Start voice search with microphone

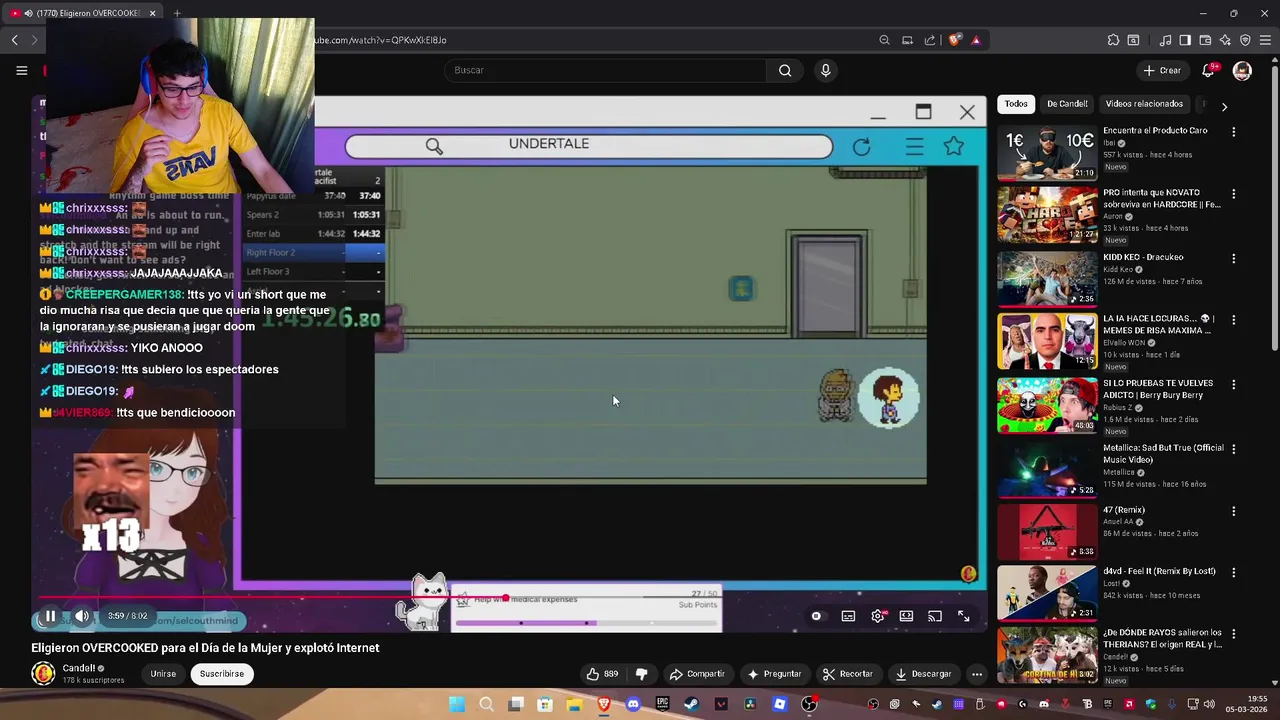(825, 70)
